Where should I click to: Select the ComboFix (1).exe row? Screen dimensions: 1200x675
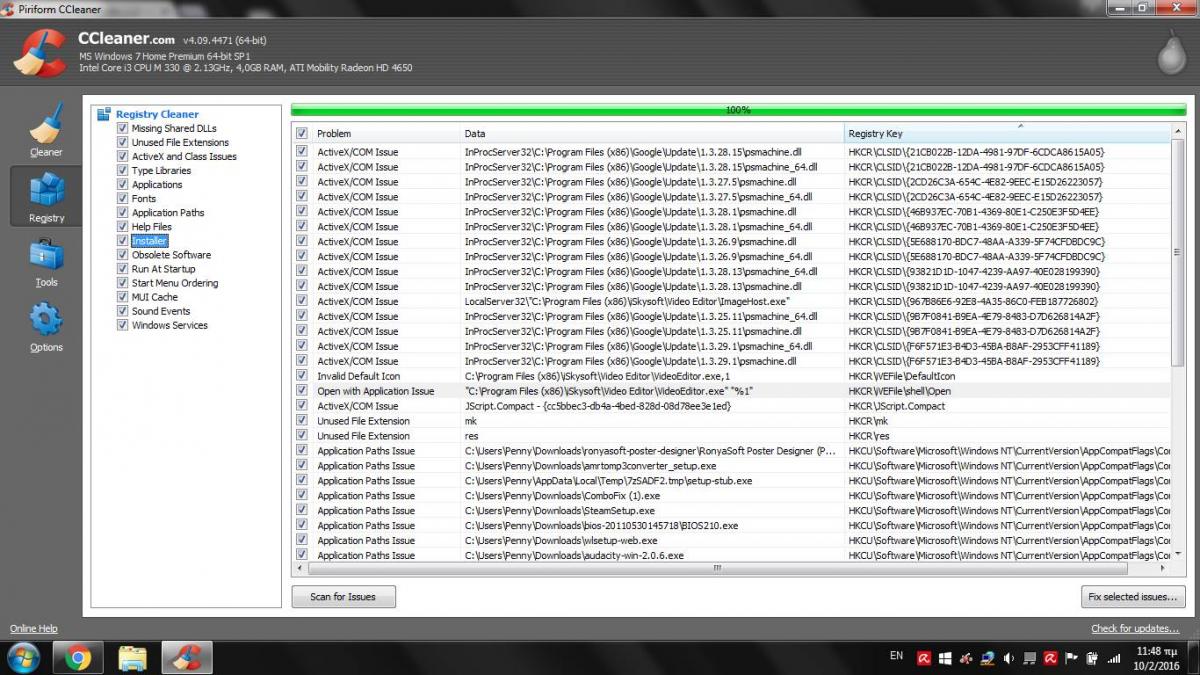(731, 495)
